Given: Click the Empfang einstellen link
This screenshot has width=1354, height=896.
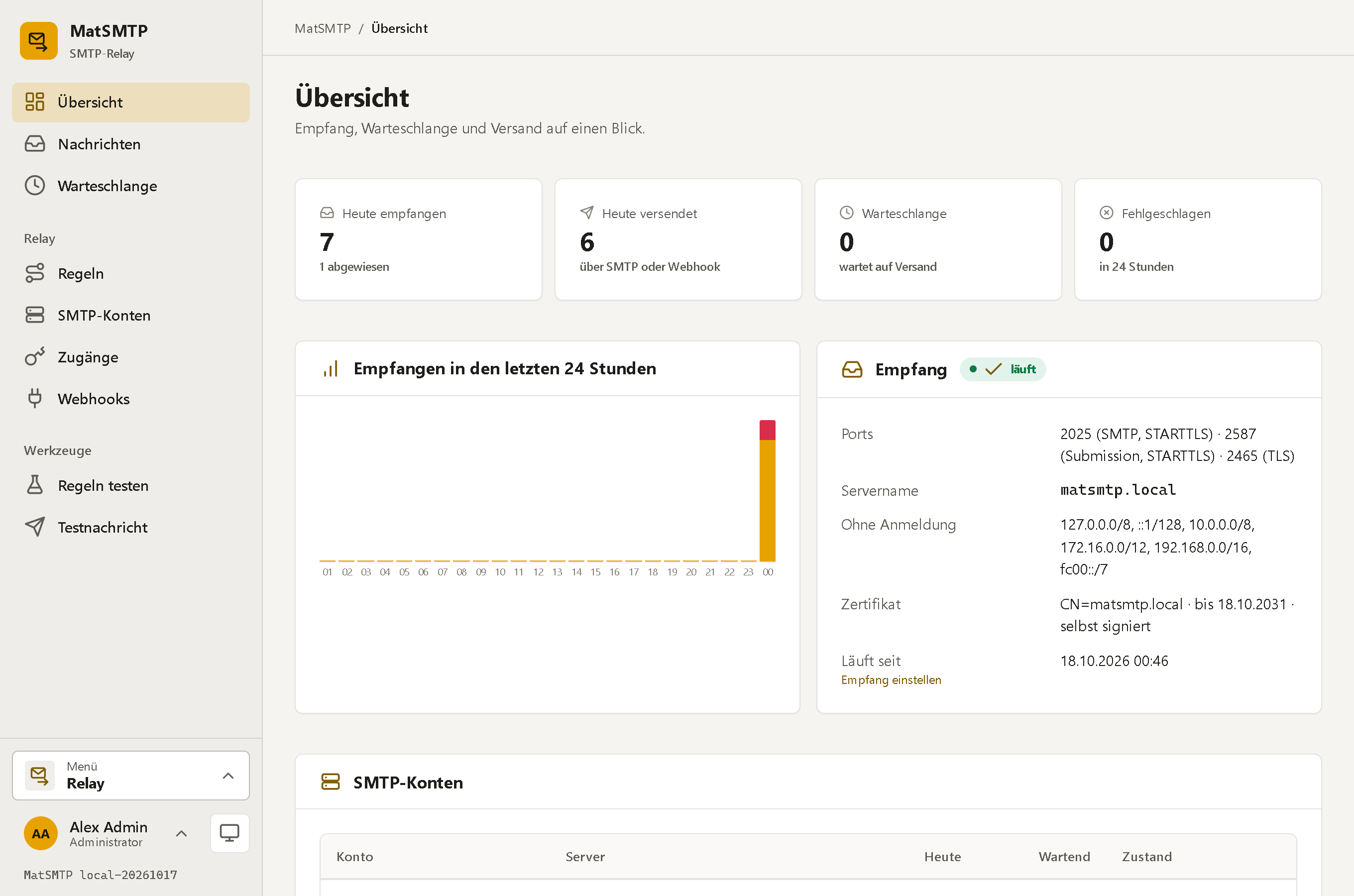Looking at the screenshot, I should (891, 679).
